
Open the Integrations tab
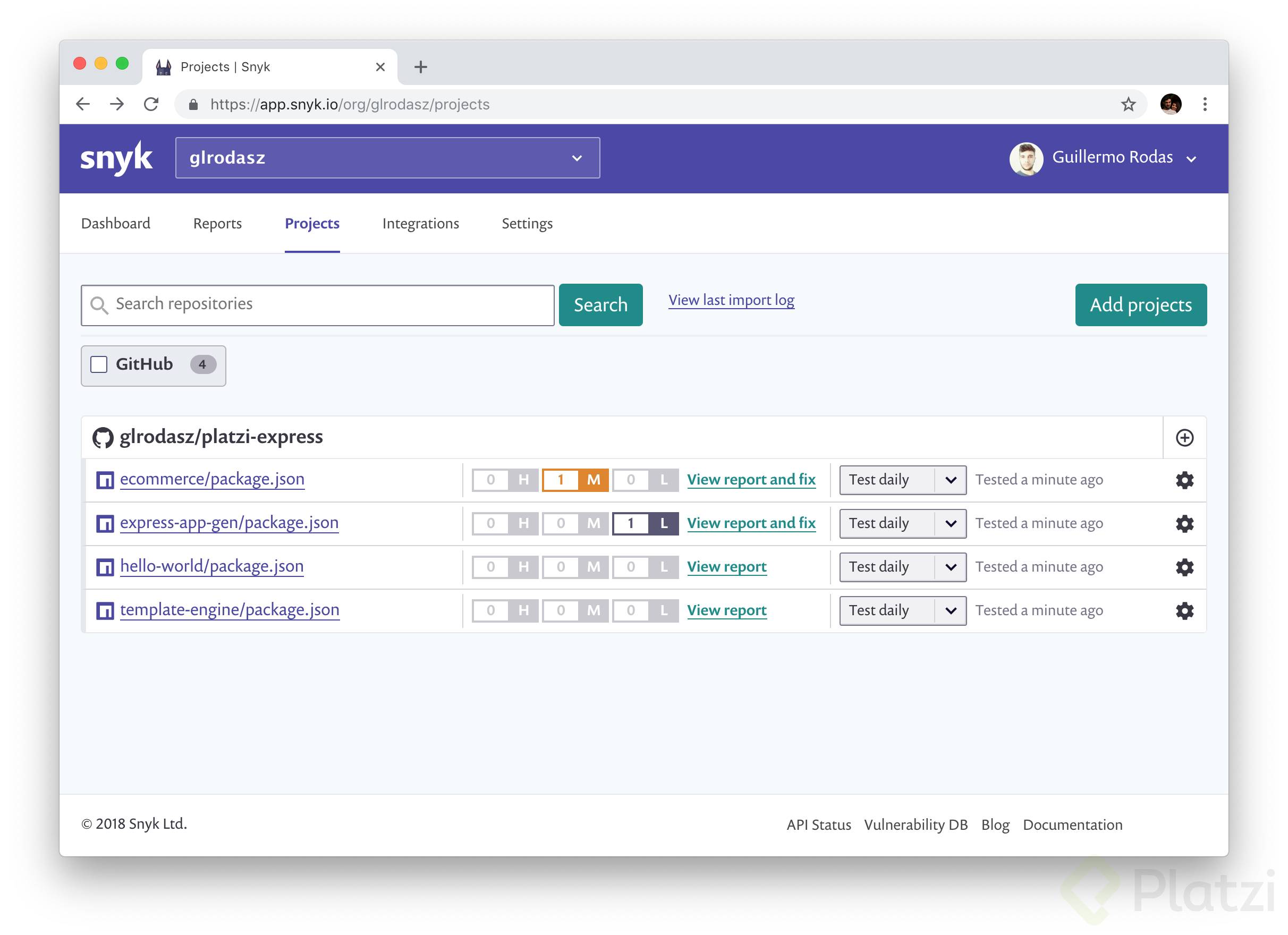[420, 224]
